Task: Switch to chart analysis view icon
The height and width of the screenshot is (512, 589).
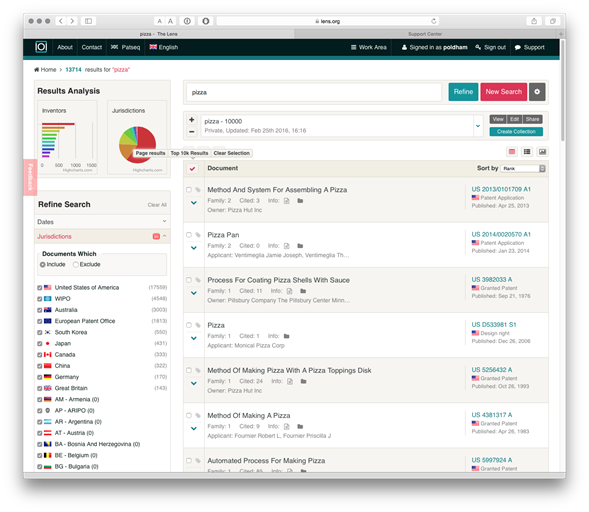Action: [542, 152]
